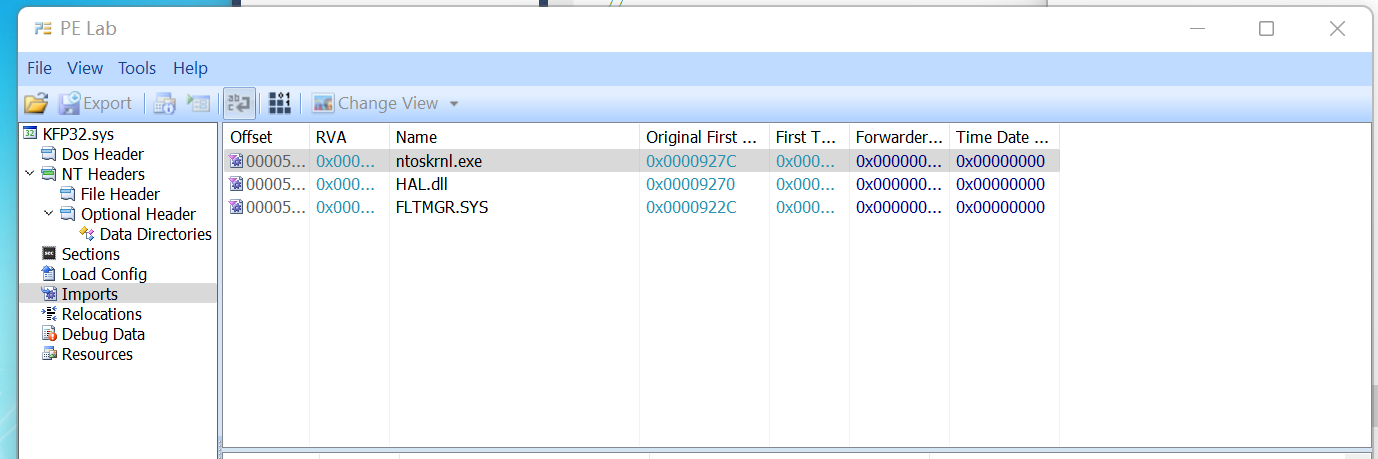
Task: Click the Dos Header icon
Action: coord(49,154)
